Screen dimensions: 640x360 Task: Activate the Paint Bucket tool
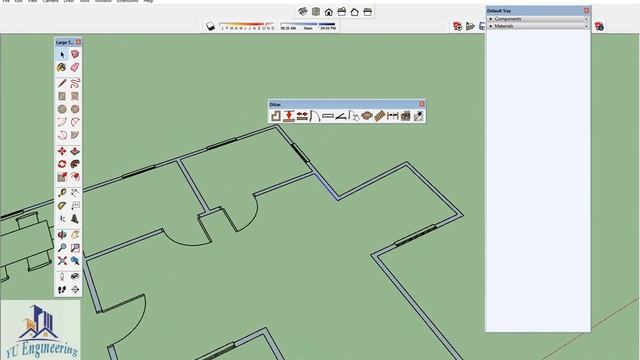click(62, 67)
